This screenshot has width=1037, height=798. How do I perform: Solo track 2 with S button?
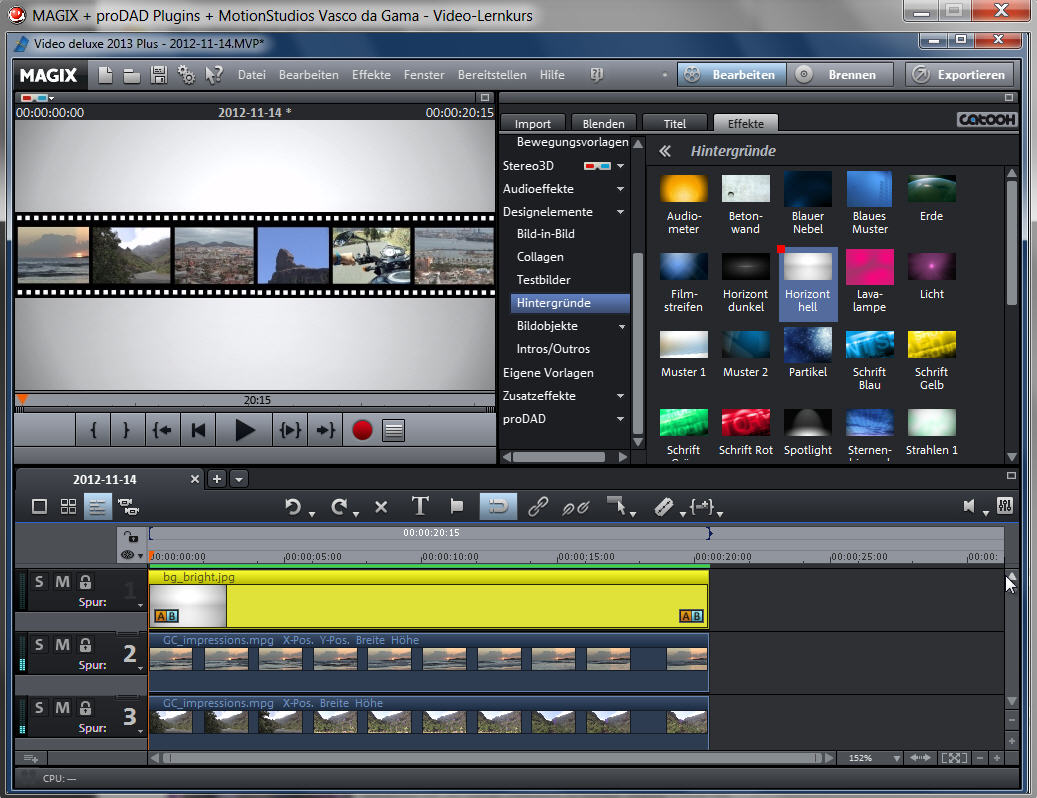(x=39, y=645)
